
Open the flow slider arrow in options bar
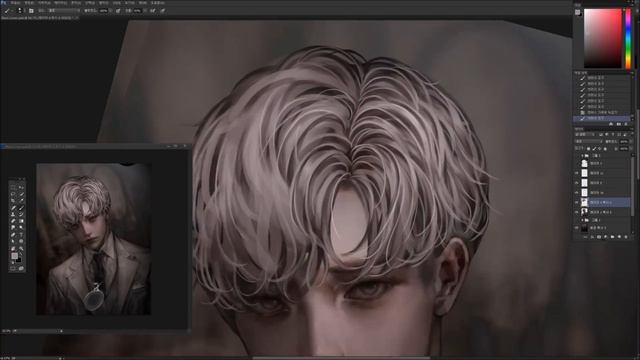point(145,11)
